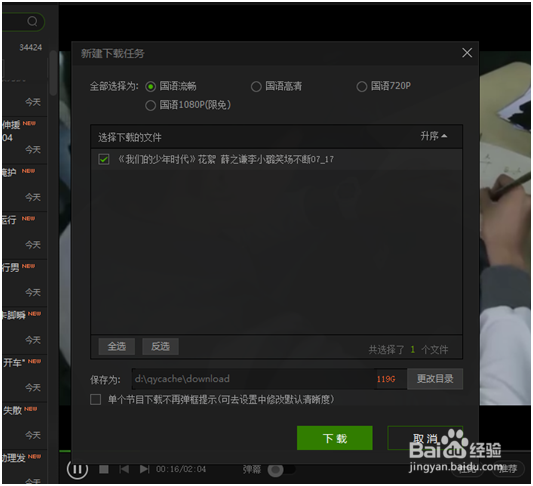Click the 反选 invert selection button
The image size is (533, 486).
click(160, 346)
